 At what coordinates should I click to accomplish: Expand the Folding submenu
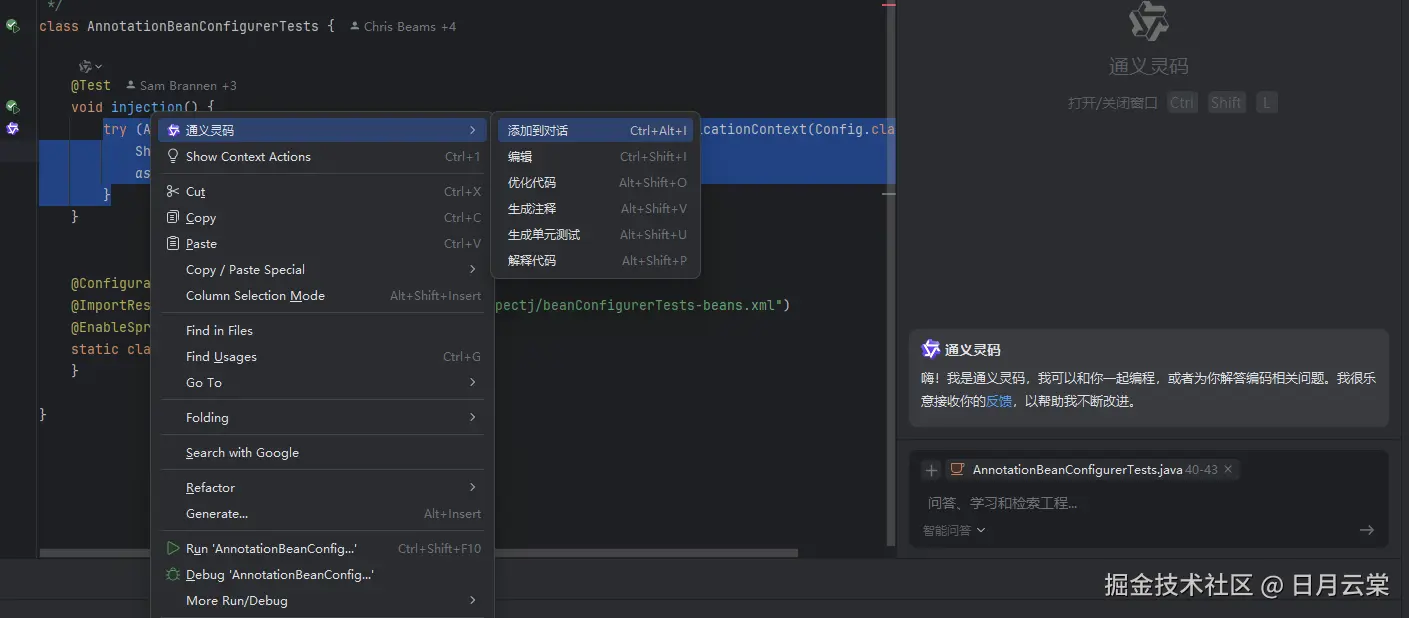coord(473,417)
